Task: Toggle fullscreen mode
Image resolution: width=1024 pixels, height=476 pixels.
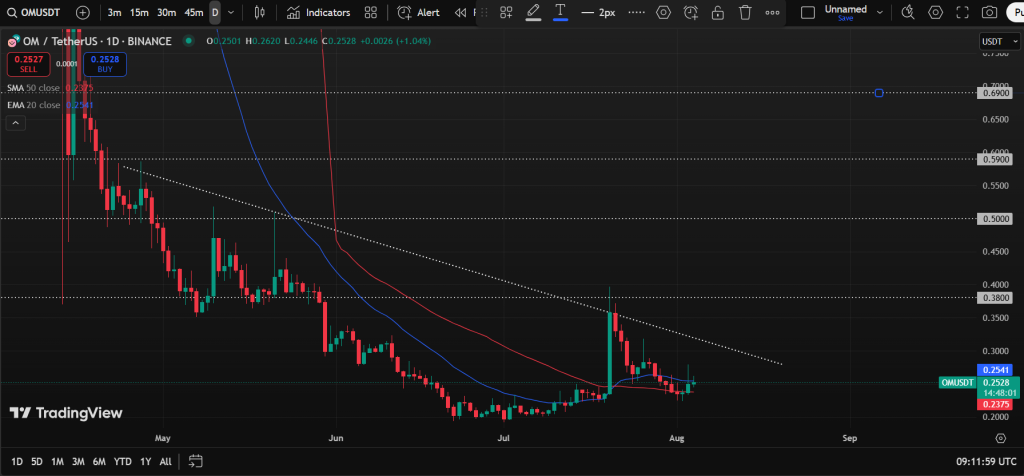Action: point(963,12)
